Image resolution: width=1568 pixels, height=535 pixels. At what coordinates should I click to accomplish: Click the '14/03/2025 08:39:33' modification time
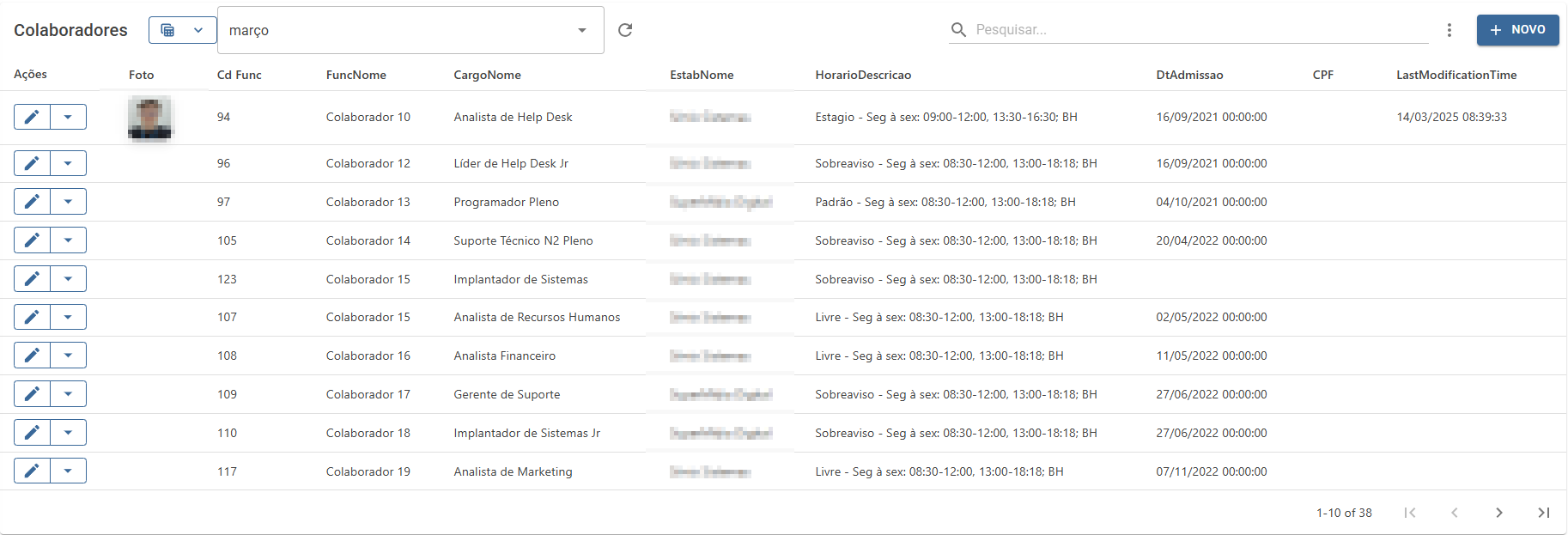click(1451, 117)
